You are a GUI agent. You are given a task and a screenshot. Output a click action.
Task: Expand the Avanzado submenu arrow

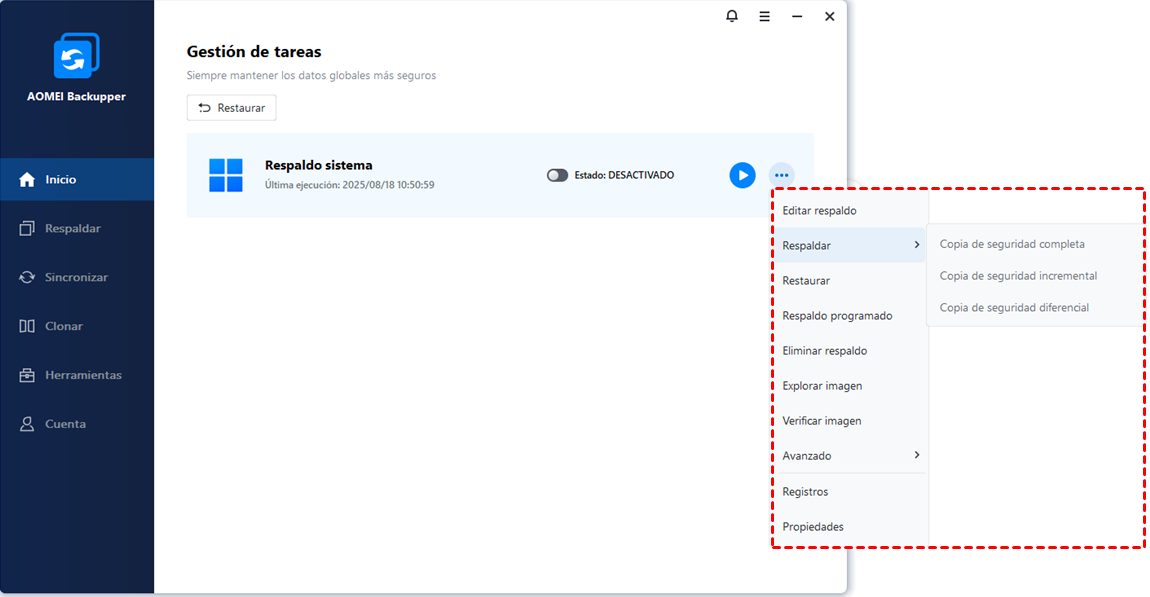pyautogui.click(x=917, y=455)
